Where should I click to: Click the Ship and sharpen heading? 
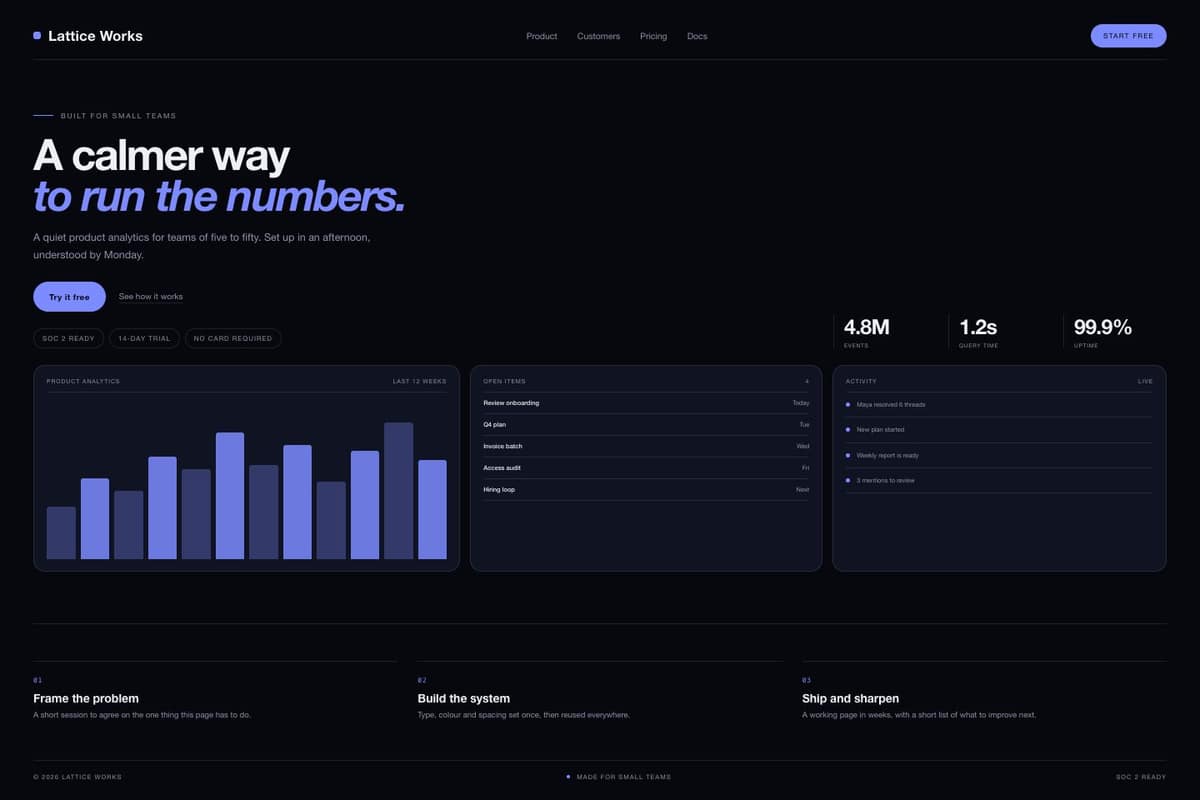tap(851, 699)
